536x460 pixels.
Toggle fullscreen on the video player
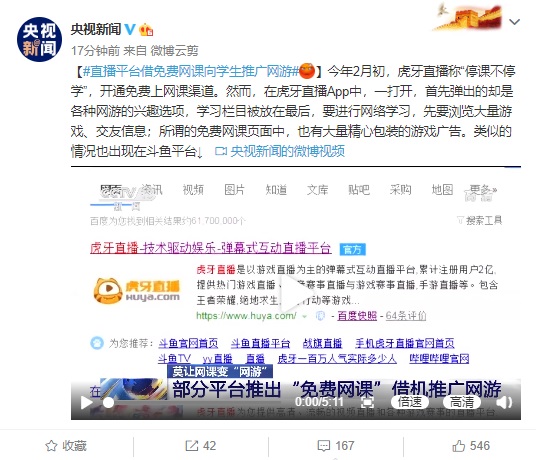(x=367, y=402)
